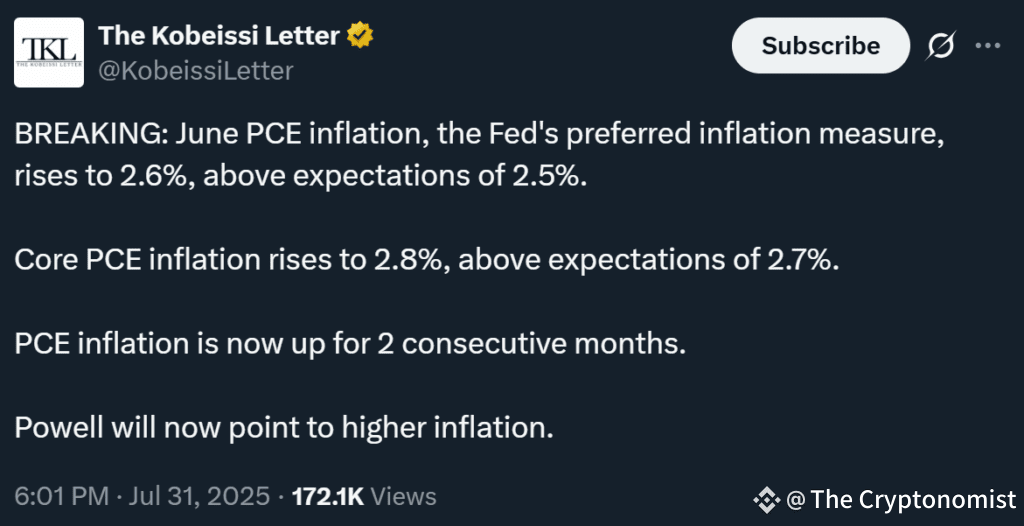Subscribe to The Kobeissi Letter
1024x526 pixels.
[x=821, y=46]
